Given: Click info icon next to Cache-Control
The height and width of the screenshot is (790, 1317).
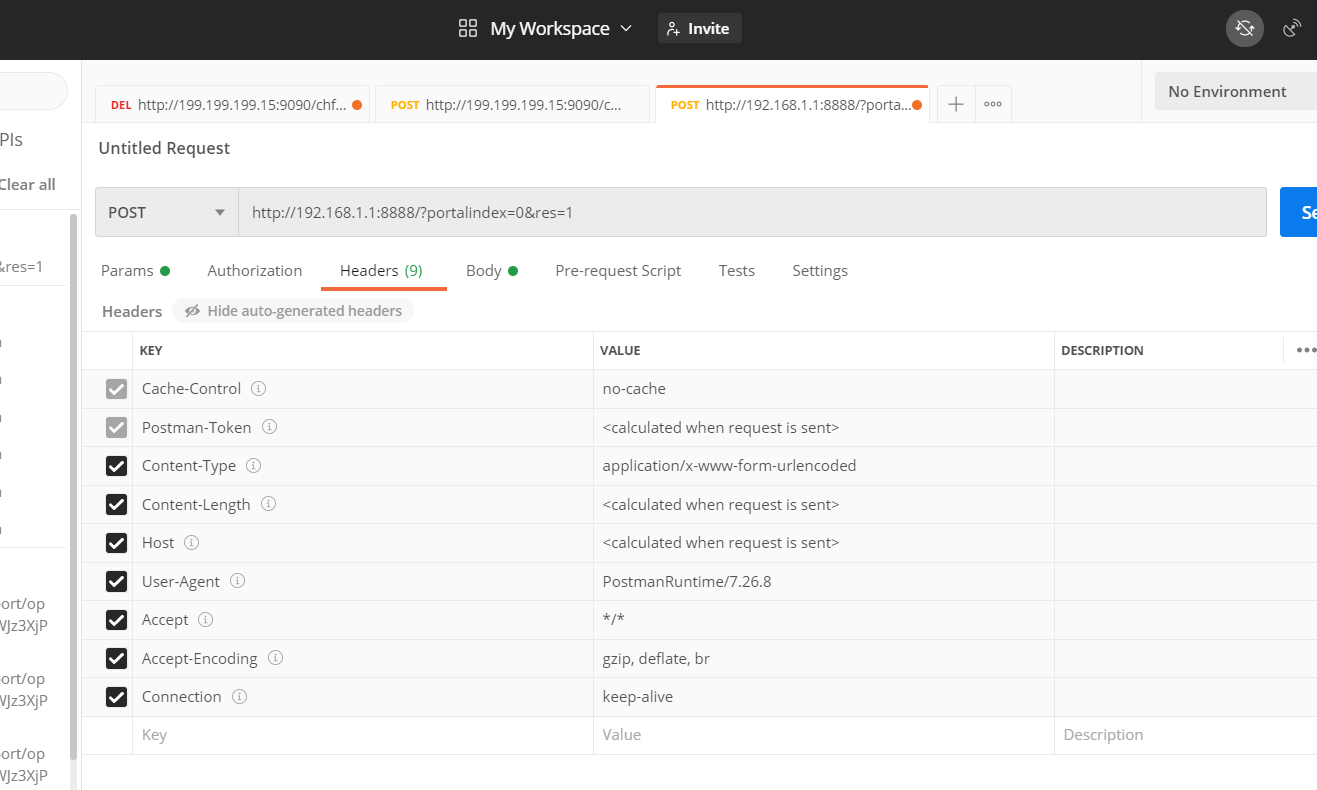Looking at the screenshot, I should (258, 388).
